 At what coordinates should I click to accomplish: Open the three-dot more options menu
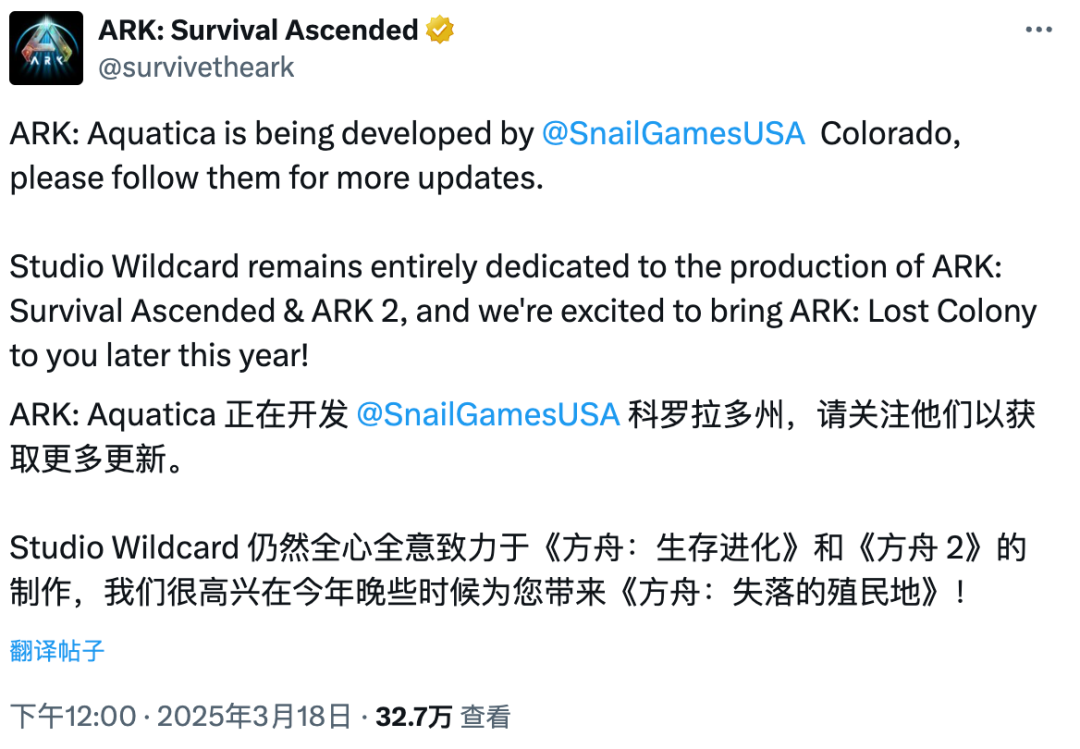click(1039, 30)
